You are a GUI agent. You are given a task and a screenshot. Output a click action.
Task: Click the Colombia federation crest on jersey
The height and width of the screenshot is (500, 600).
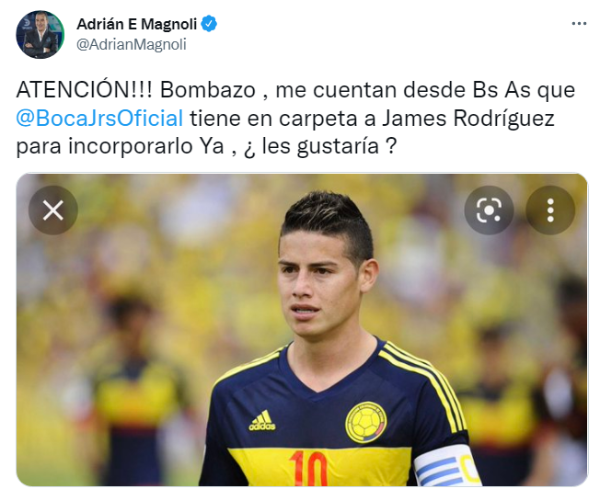point(366,422)
